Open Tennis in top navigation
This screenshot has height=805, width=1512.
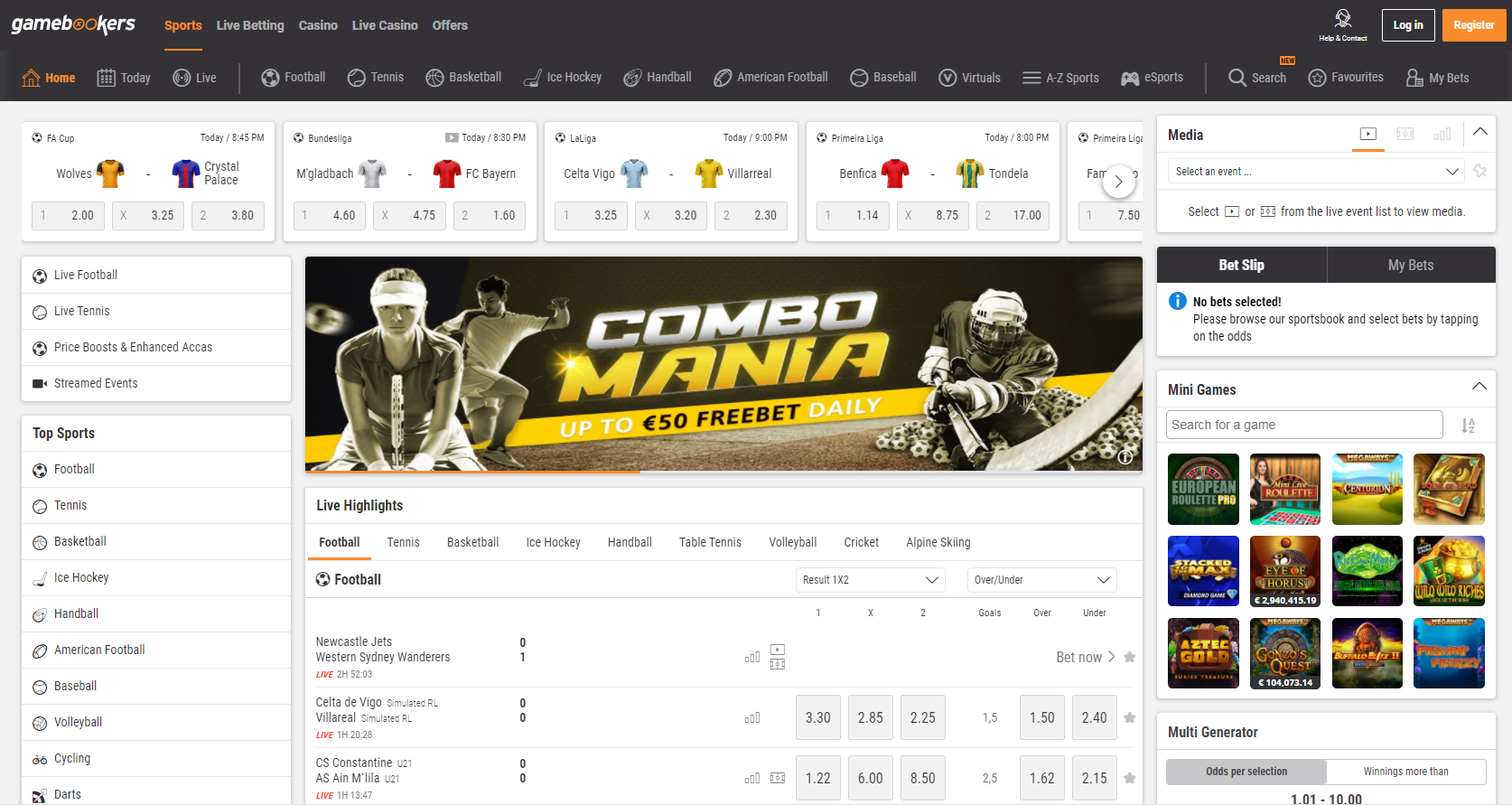pyautogui.click(x=376, y=78)
